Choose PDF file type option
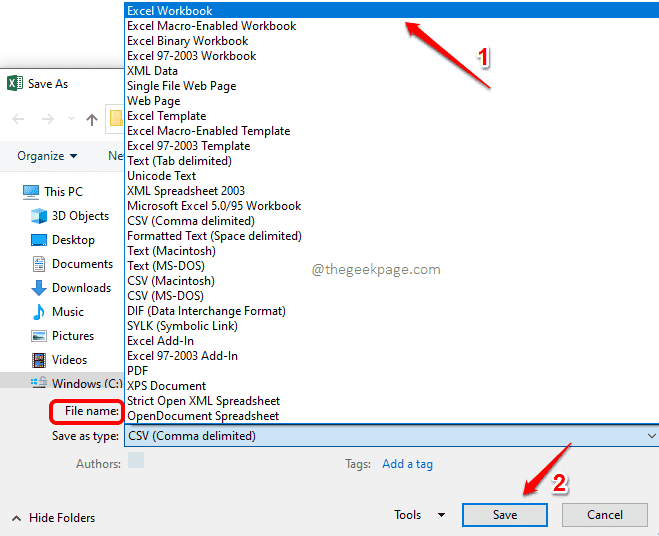The image size is (659, 536). [138, 371]
